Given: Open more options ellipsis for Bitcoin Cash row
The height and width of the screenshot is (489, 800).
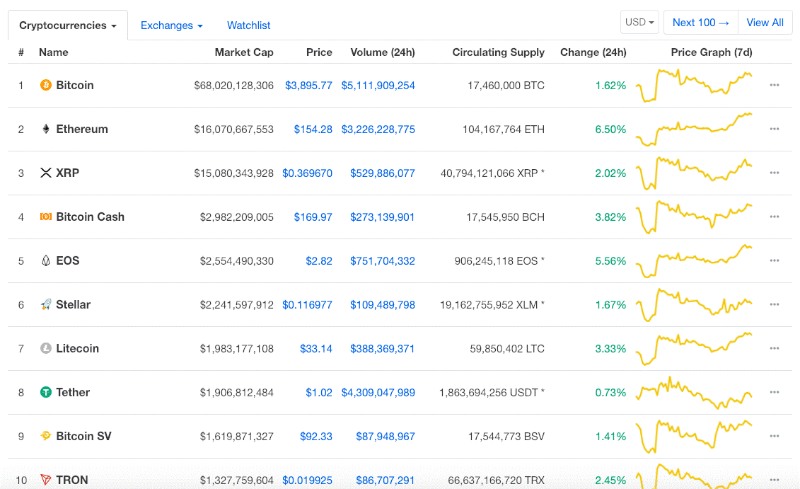Looking at the screenshot, I should (774, 216).
